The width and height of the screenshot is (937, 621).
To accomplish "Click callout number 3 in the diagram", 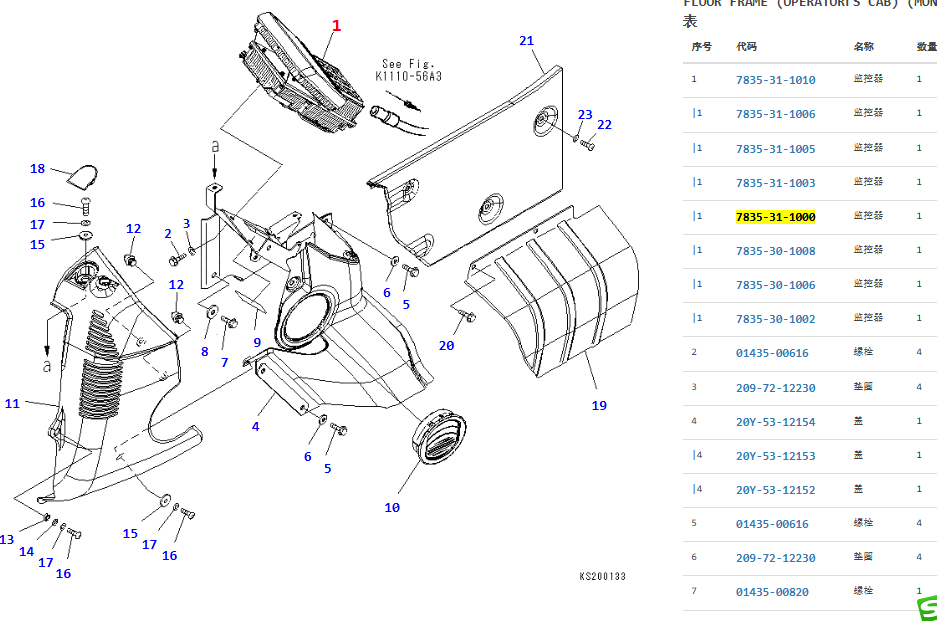I will (186, 224).
